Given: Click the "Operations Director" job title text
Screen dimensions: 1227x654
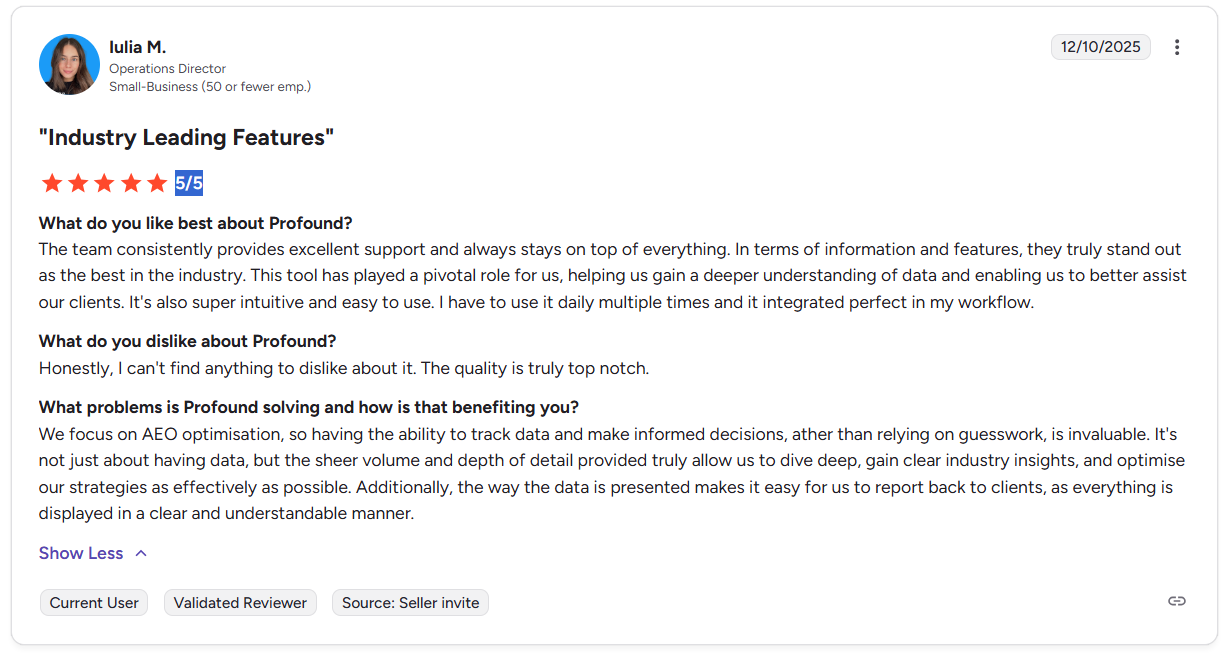Looking at the screenshot, I should click(x=167, y=69).
